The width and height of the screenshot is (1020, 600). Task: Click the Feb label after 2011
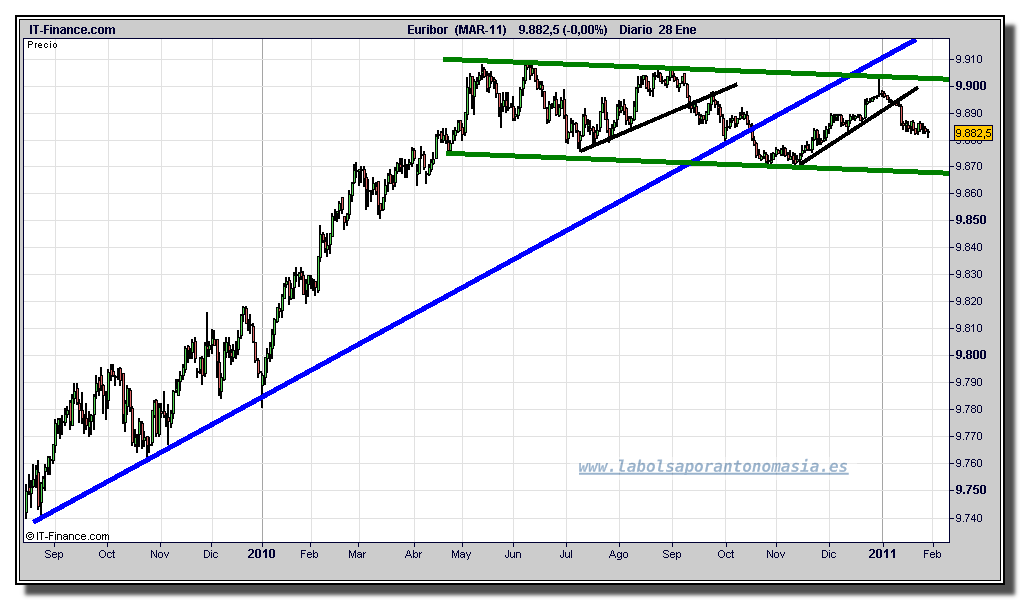(x=932, y=554)
